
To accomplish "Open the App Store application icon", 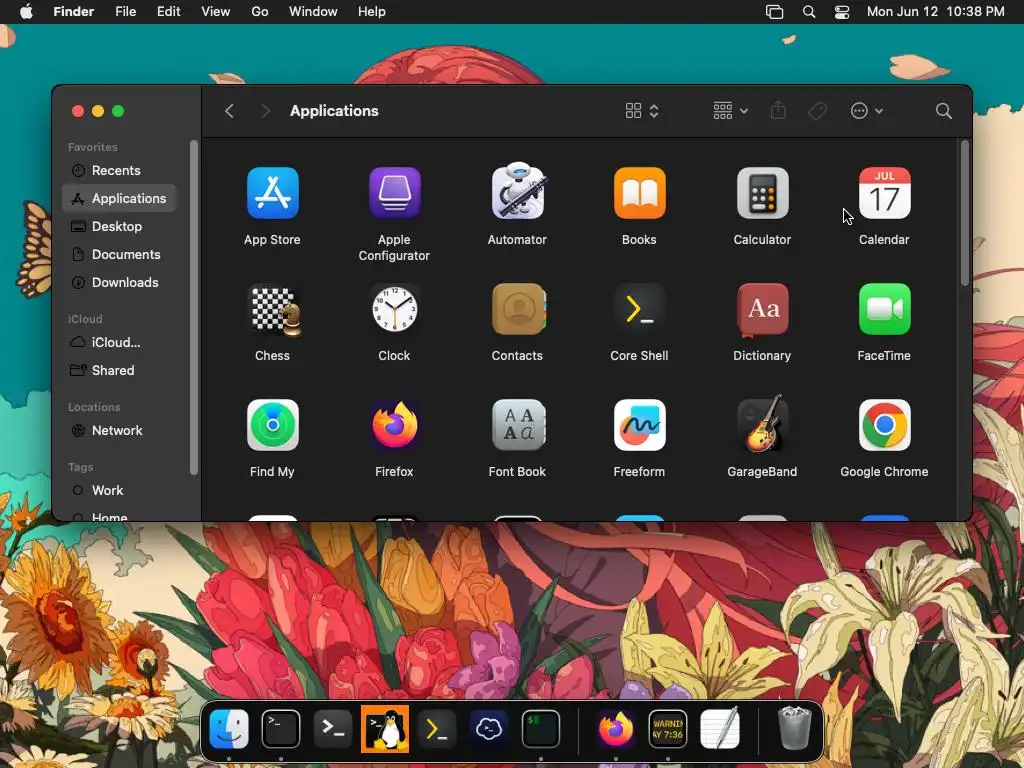I will (x=272, y=193).
